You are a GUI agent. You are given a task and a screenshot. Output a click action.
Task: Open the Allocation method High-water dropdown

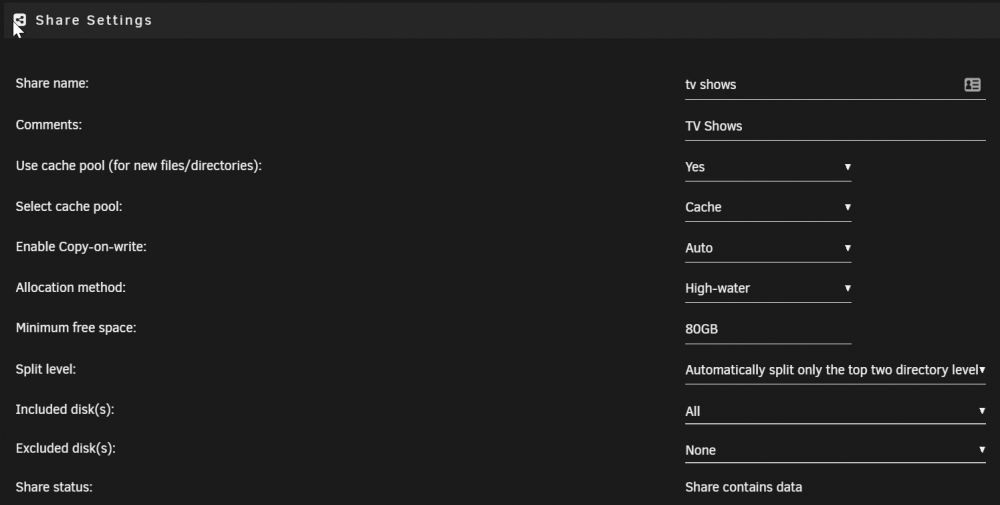pos(768,288)
